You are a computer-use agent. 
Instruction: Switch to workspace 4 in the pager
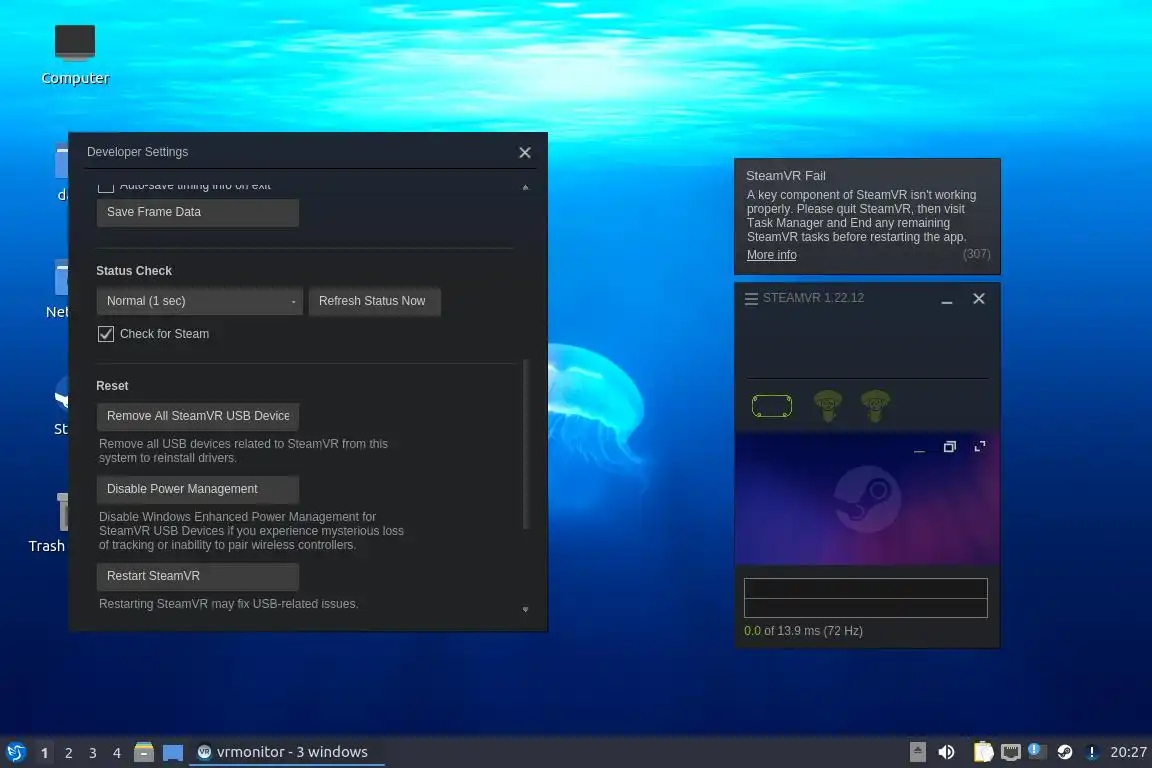coord(117,753)
